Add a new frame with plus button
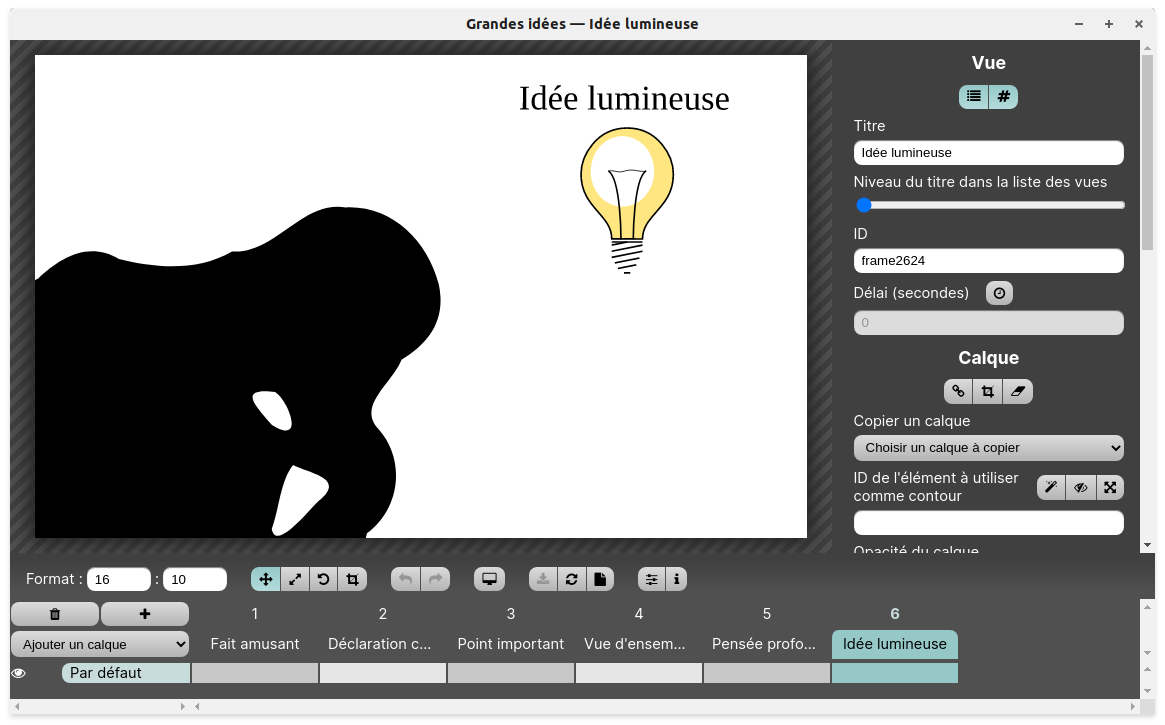The width and height of the screenshot is (1165, 725). [x=145, y=614]
